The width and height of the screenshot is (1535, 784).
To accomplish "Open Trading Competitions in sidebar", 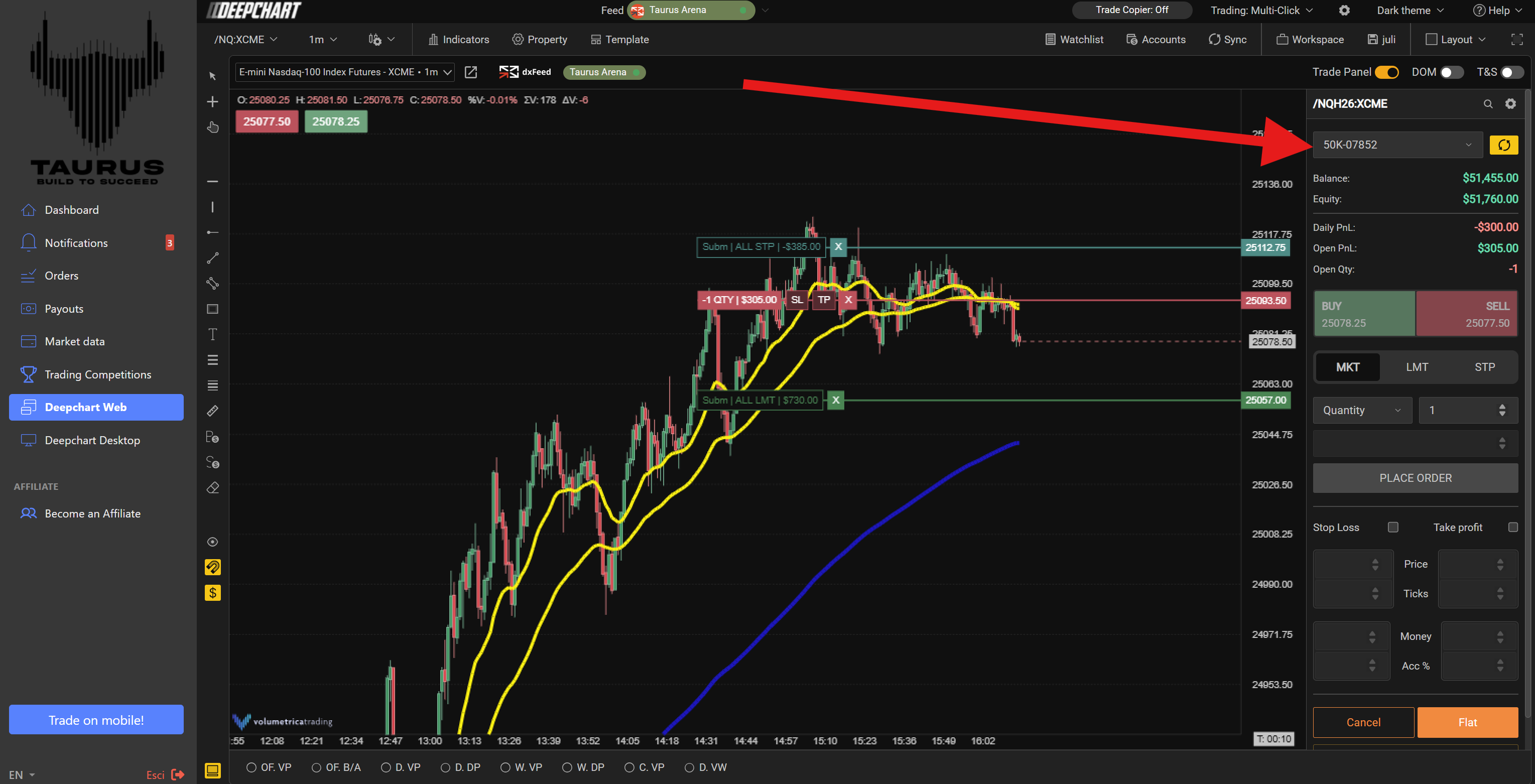I will [98, 374].
